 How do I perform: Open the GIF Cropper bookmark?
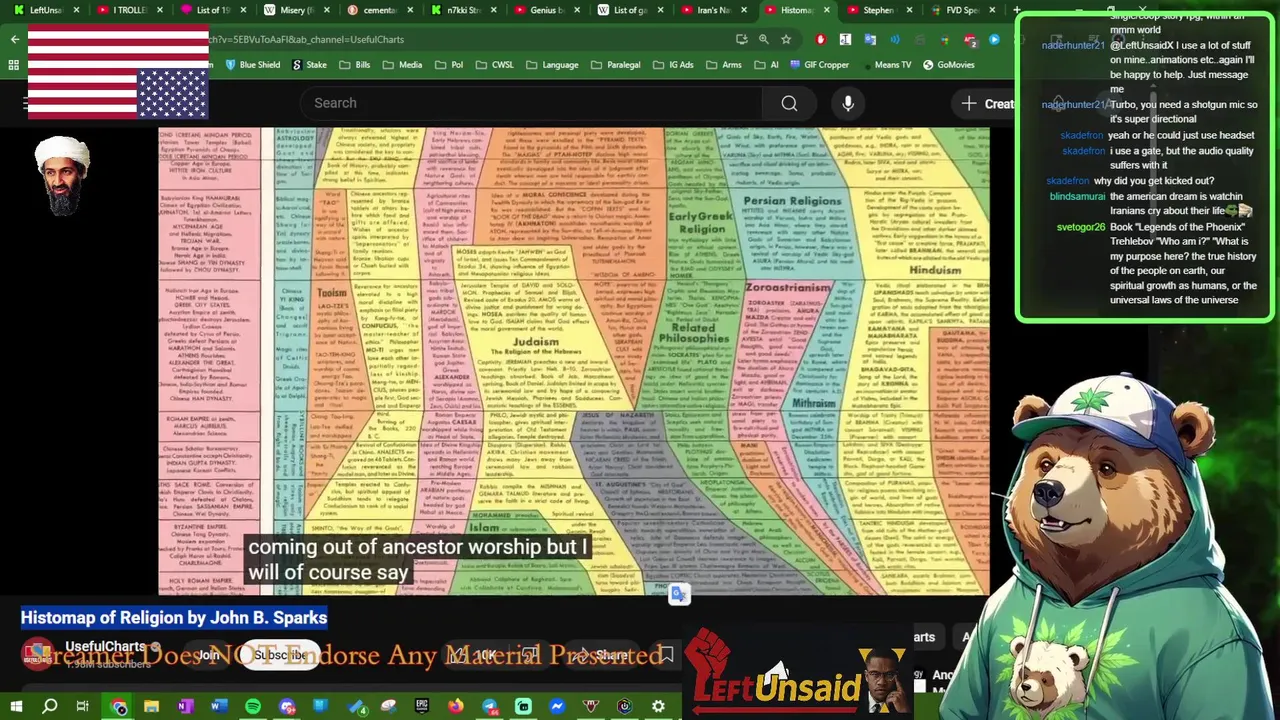(819, 65)
